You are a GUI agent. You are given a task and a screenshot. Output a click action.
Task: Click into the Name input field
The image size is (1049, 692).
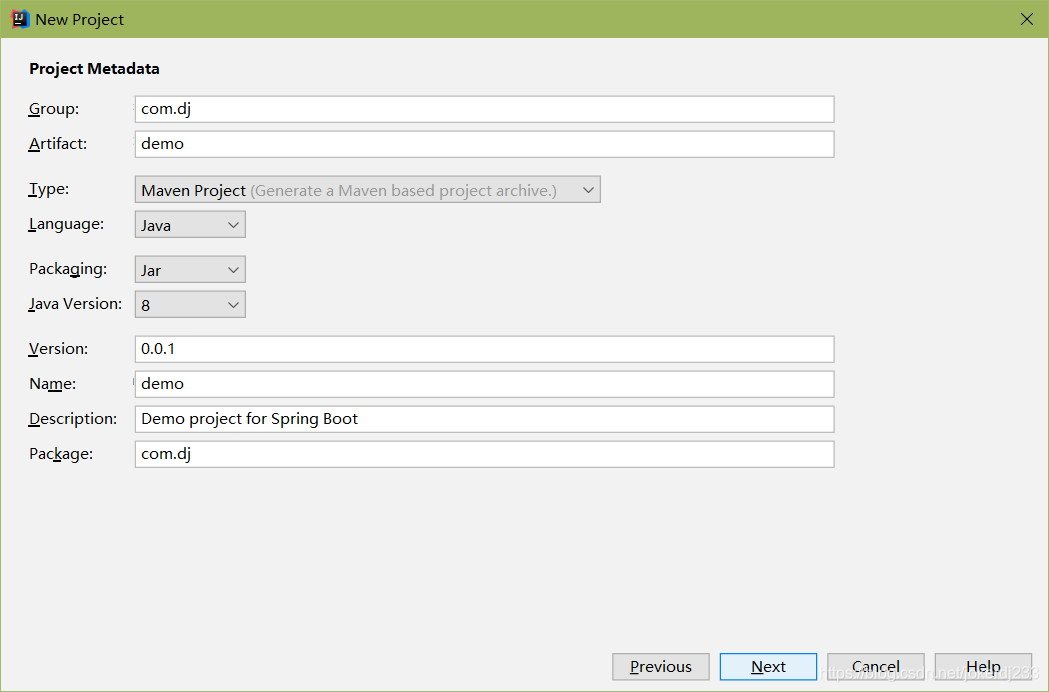484,383
